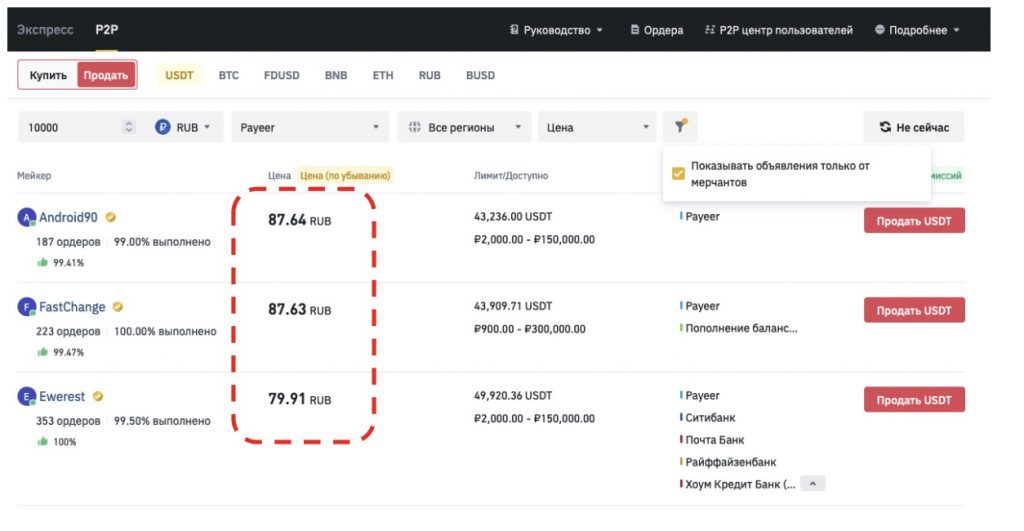Click ₽900.00 - ₽300,000.00 limit

(x=530, y=329)
